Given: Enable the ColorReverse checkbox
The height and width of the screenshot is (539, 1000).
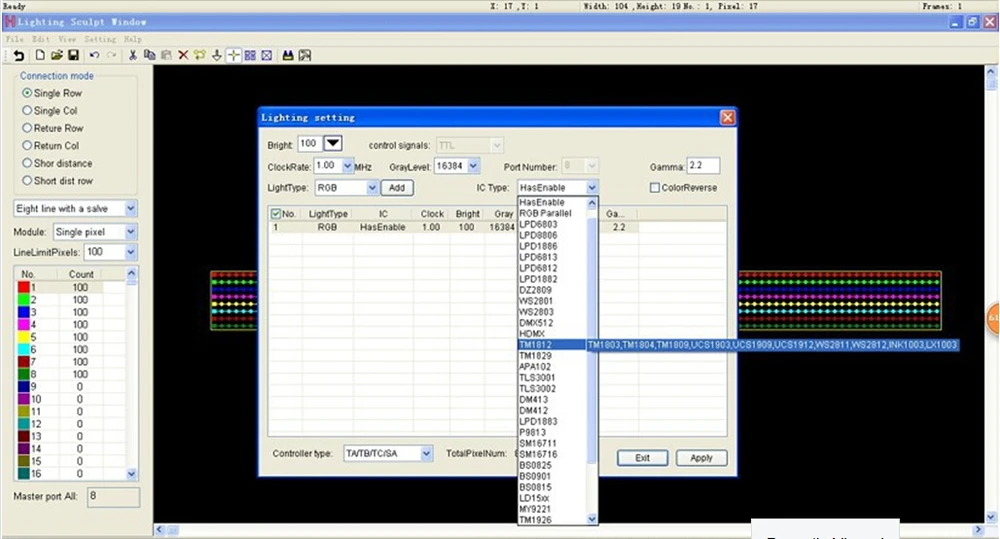Looking at the screenshot, I should click(654, 188).
